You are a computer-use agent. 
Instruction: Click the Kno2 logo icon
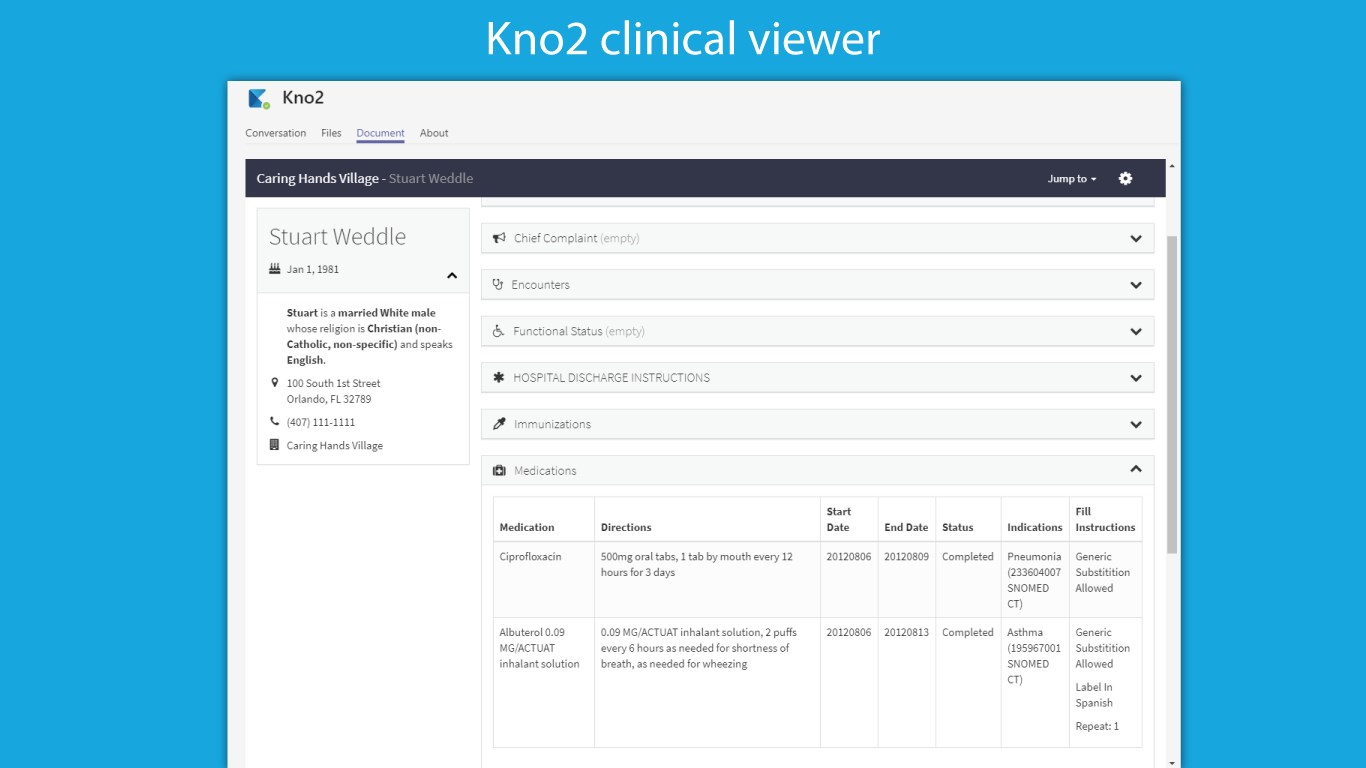(259, 98)
